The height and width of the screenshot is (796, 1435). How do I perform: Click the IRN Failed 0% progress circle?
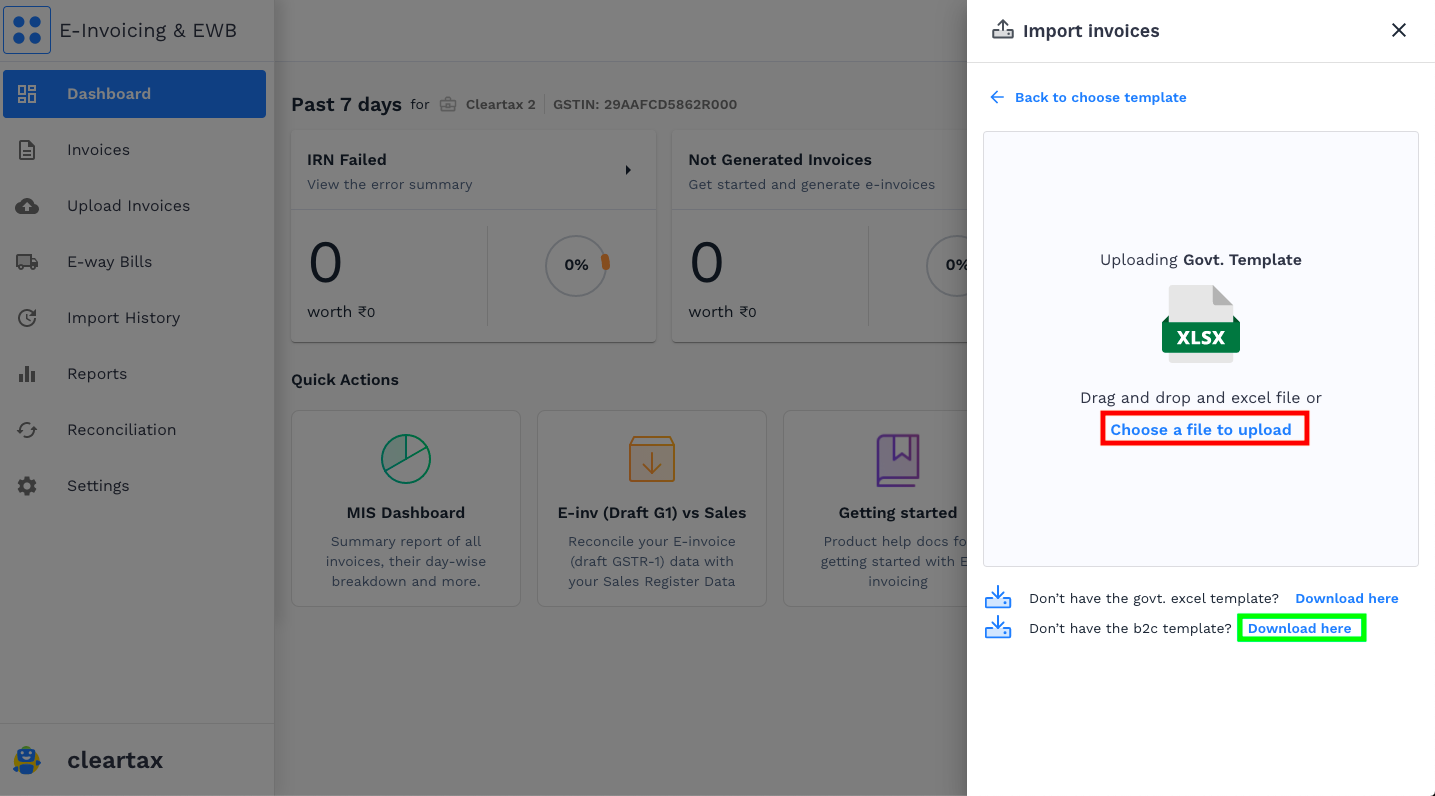[576, 266]
